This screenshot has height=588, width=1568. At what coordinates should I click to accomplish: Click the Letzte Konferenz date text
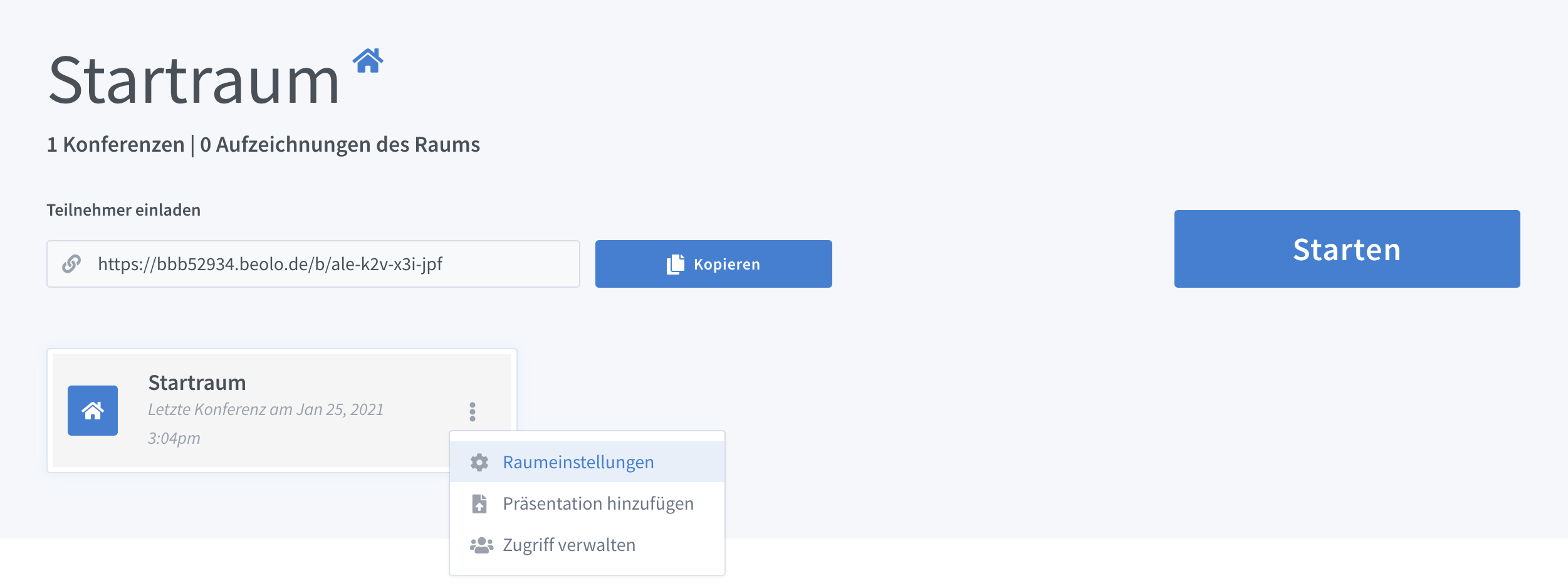(266, 409)
